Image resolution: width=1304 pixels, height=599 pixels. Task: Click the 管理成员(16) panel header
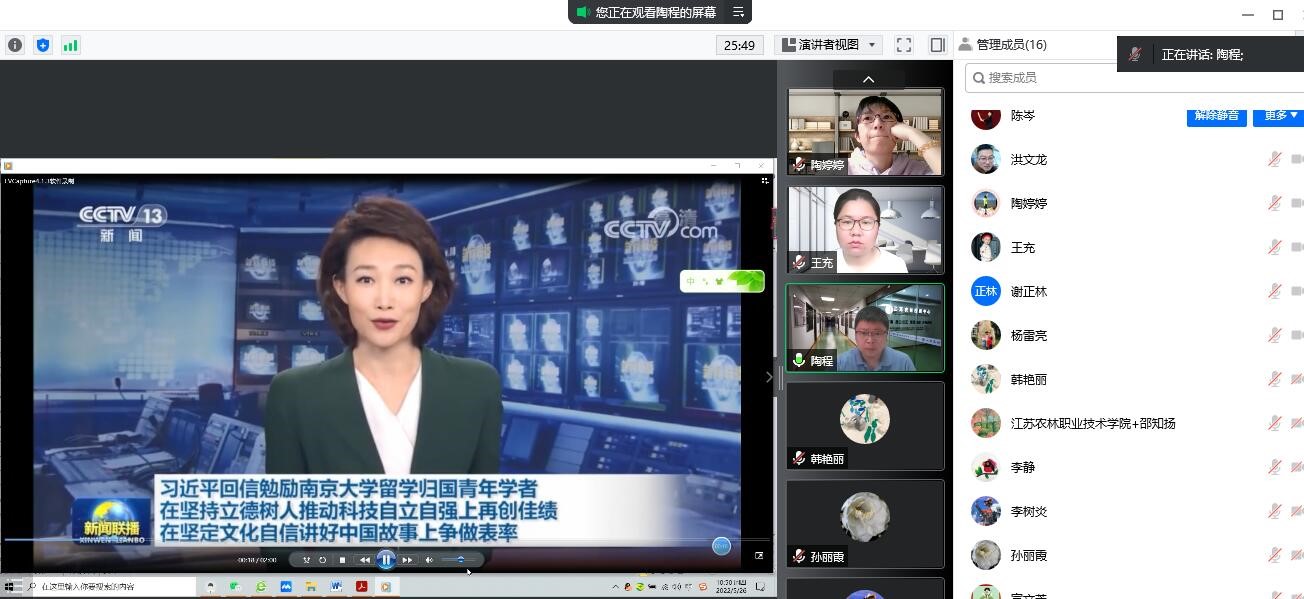(1003, 45)
